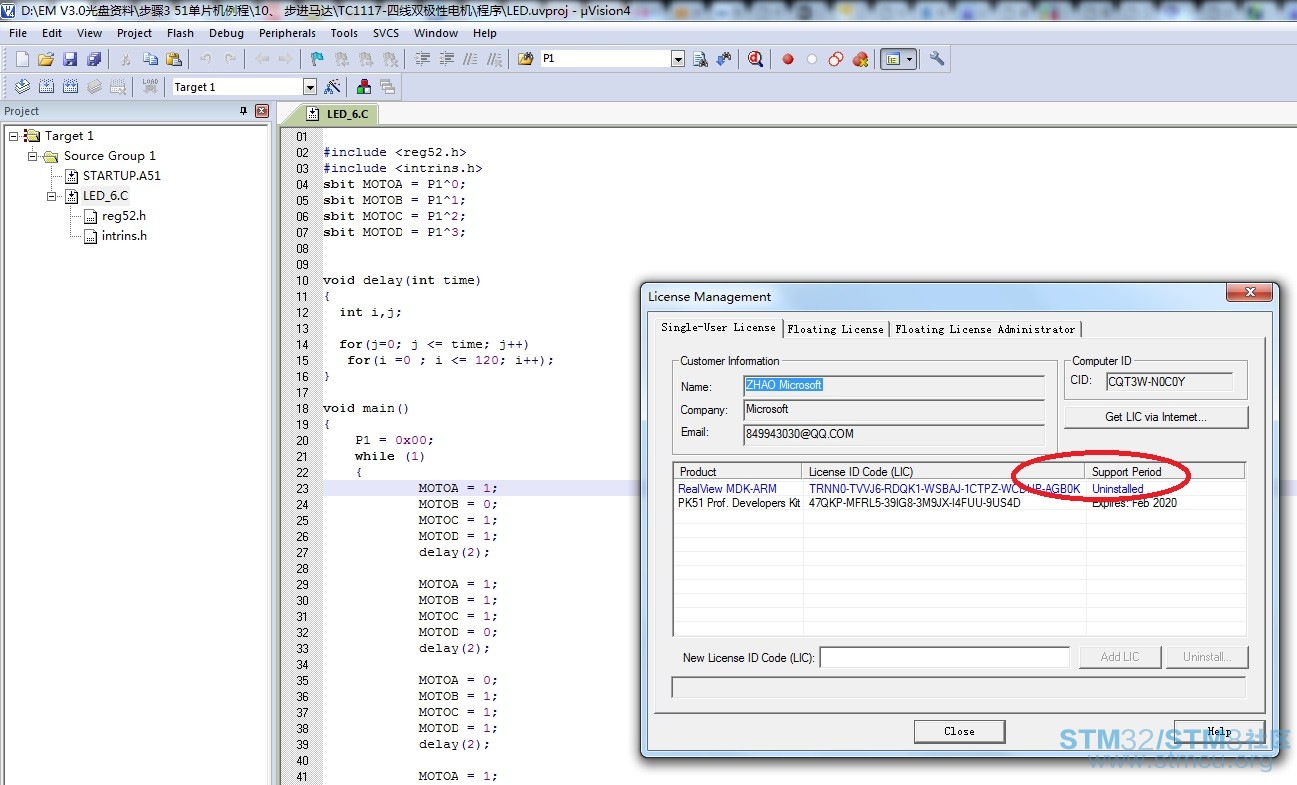Open the window layout icon dropdown arrow

909,59
